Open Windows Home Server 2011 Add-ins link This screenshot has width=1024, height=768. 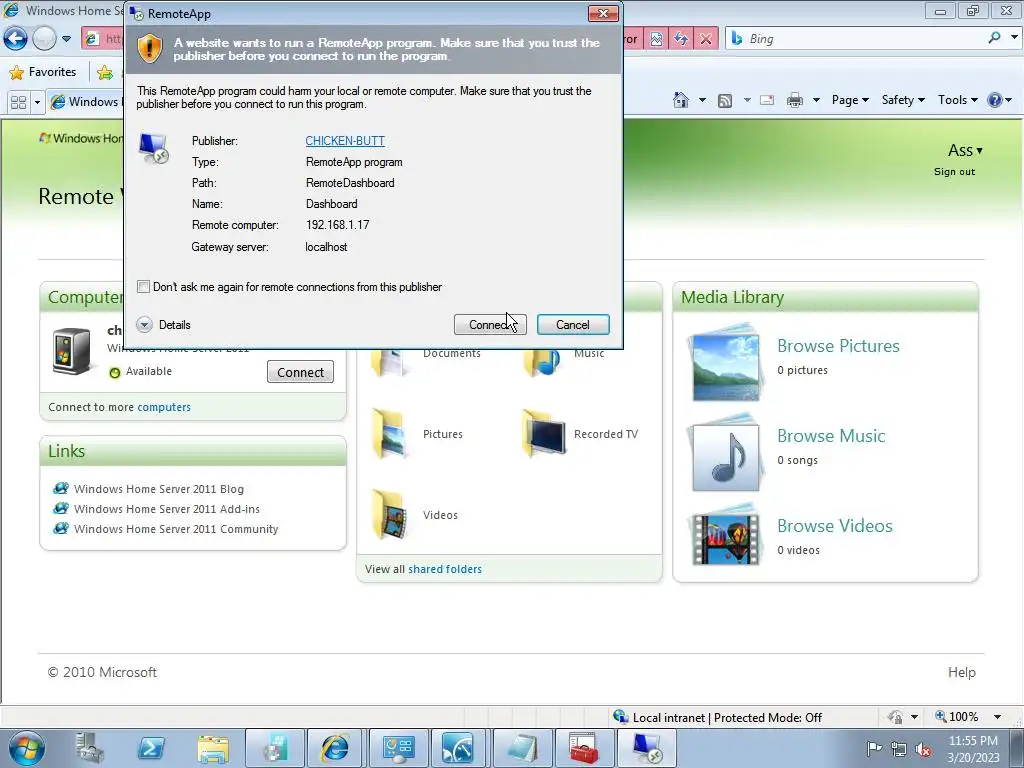pos(167,509)
